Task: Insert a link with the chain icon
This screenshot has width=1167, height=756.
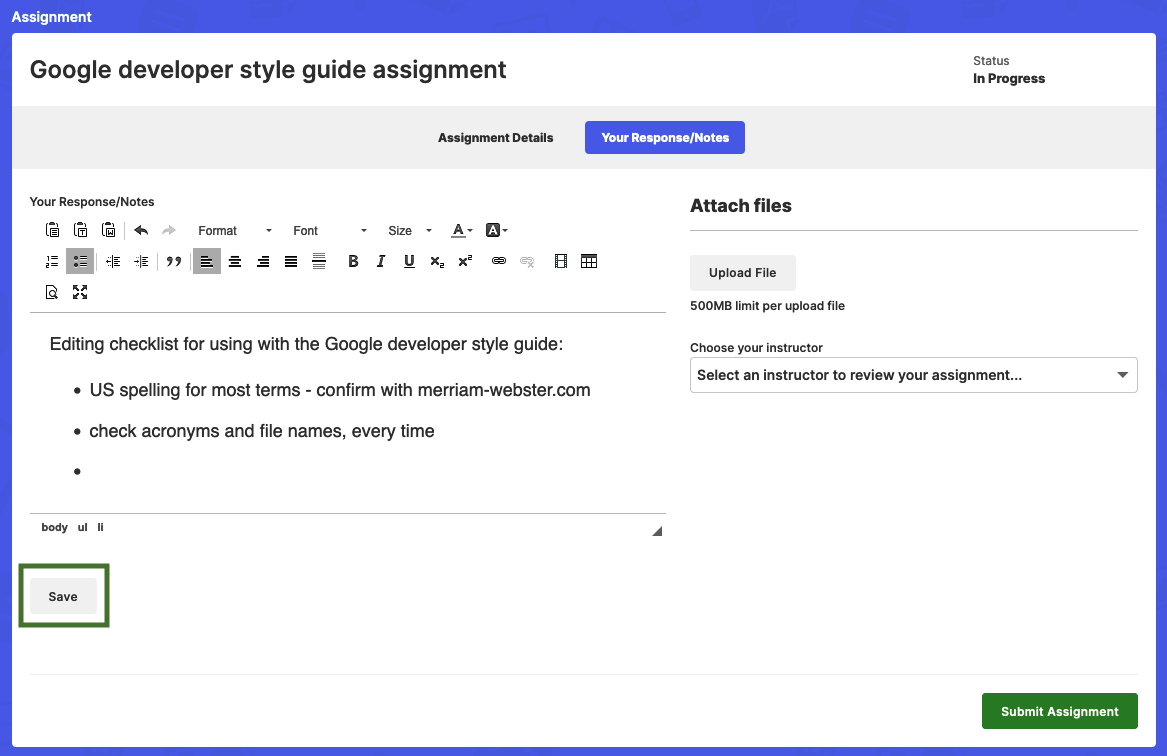Action: pos(498,261)
